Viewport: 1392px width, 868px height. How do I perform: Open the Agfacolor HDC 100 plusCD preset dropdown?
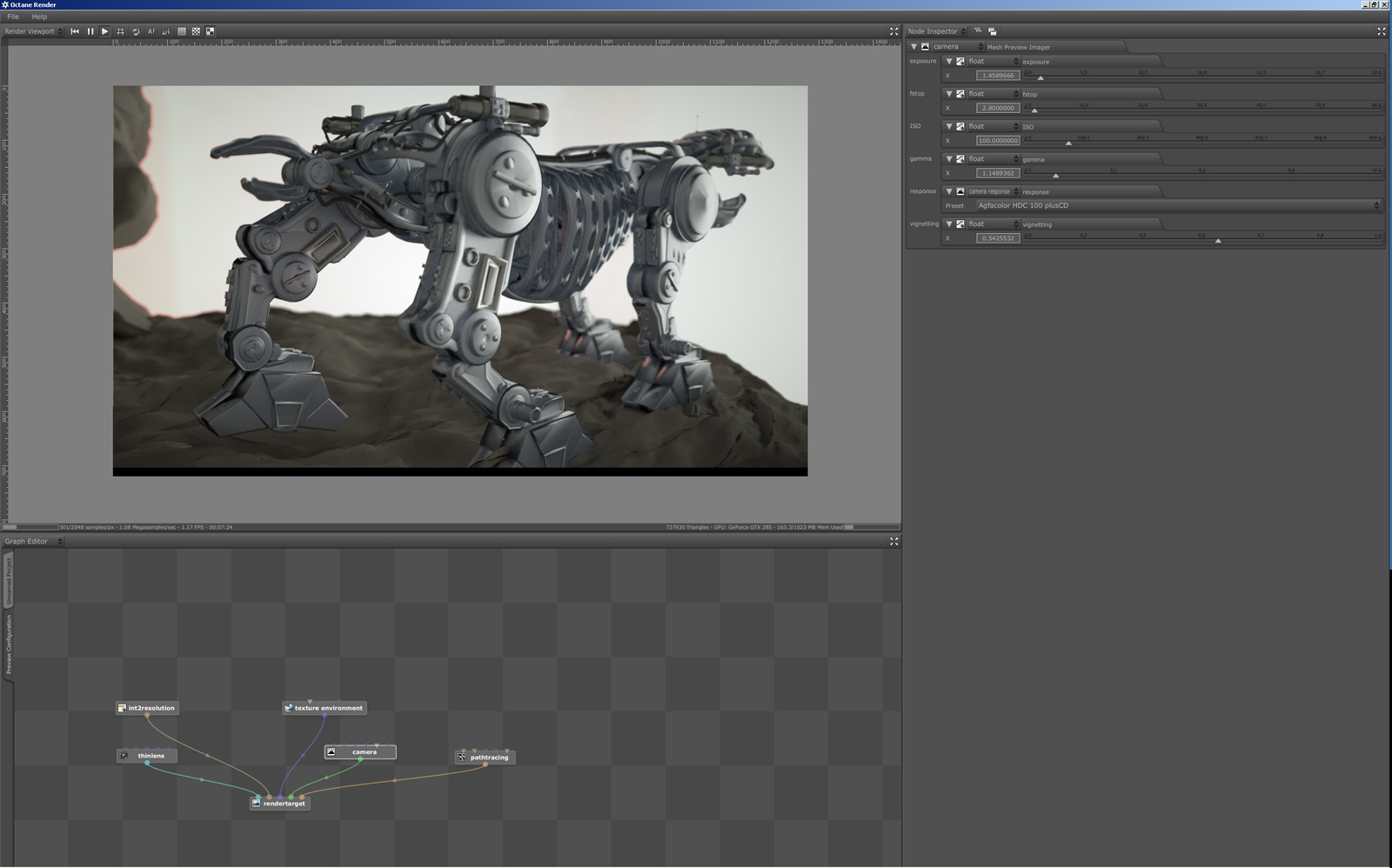pos(1176,206)
